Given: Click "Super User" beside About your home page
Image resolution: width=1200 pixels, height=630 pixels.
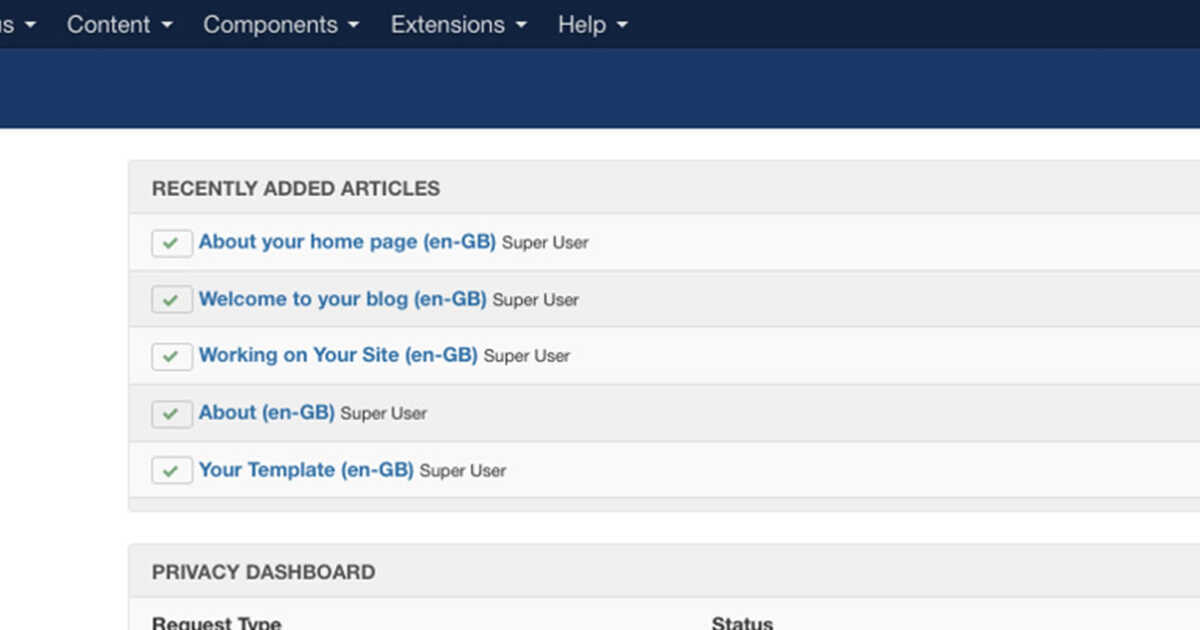Looking at the screenshot, I should [x=545, y=243].
